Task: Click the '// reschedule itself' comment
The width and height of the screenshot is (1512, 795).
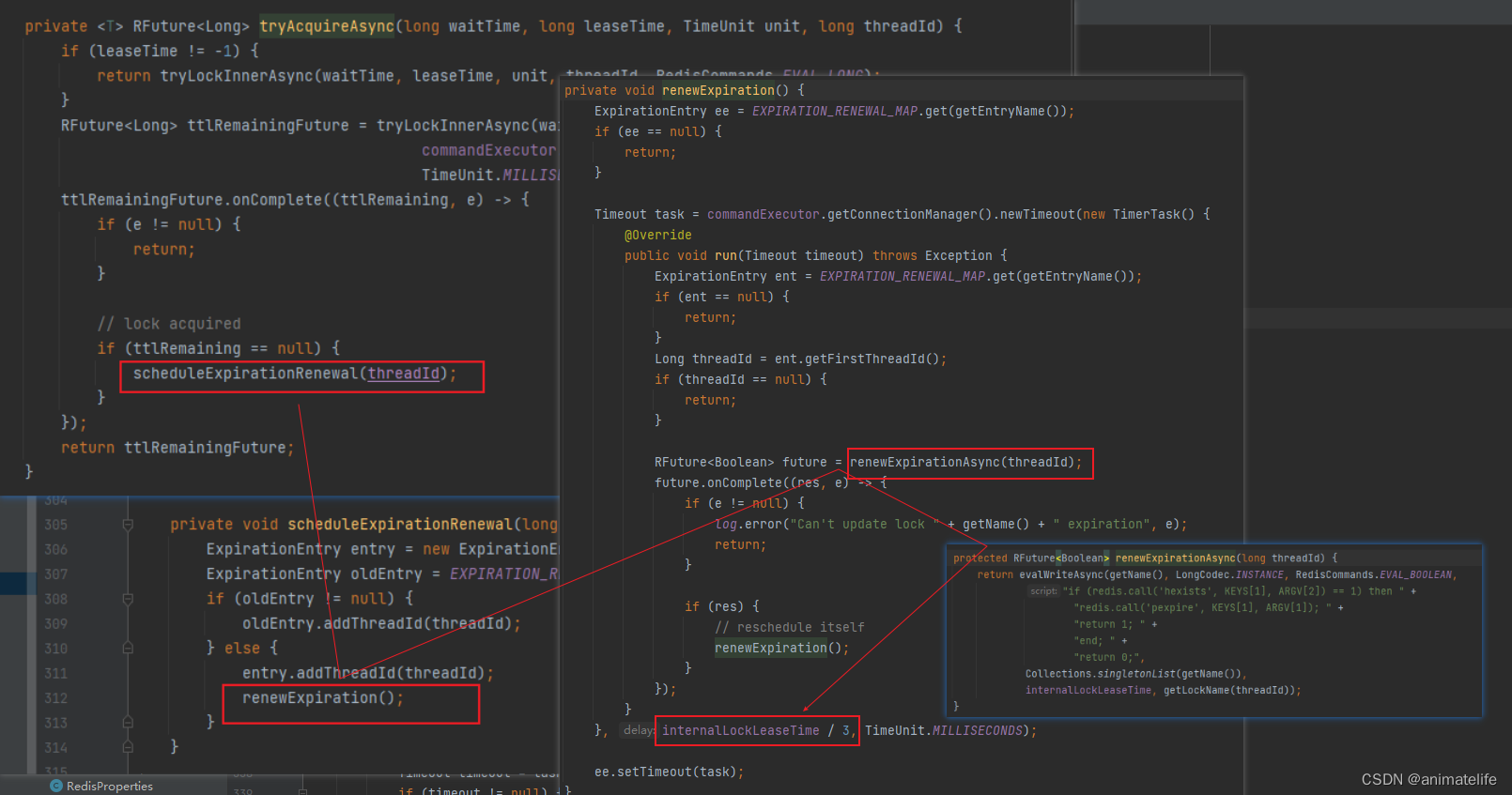Action: 789,627
